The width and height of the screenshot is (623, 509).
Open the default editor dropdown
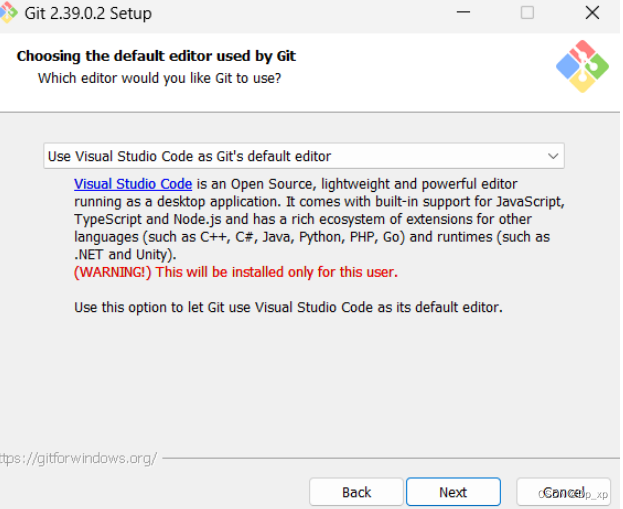[x=304, y=156]
